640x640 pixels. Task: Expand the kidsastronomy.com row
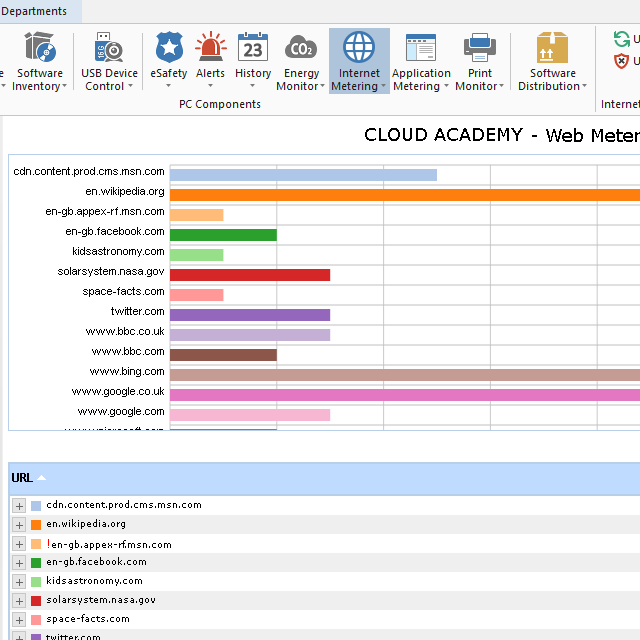point(19,582)
